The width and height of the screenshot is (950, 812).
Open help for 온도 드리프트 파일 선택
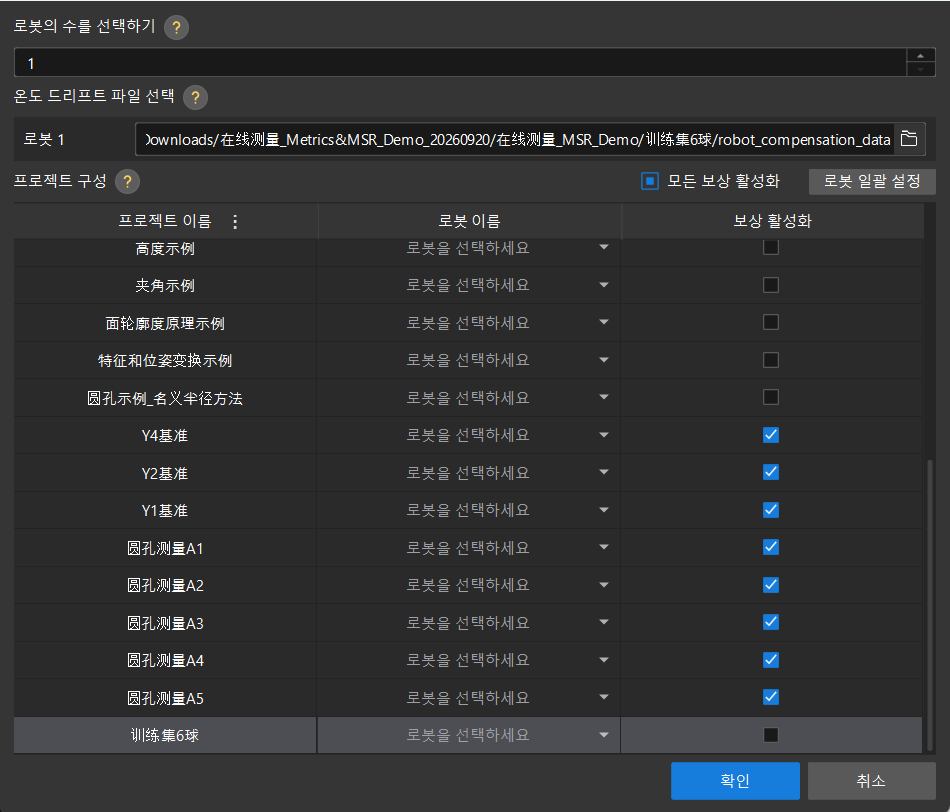(x=195, y=97)
